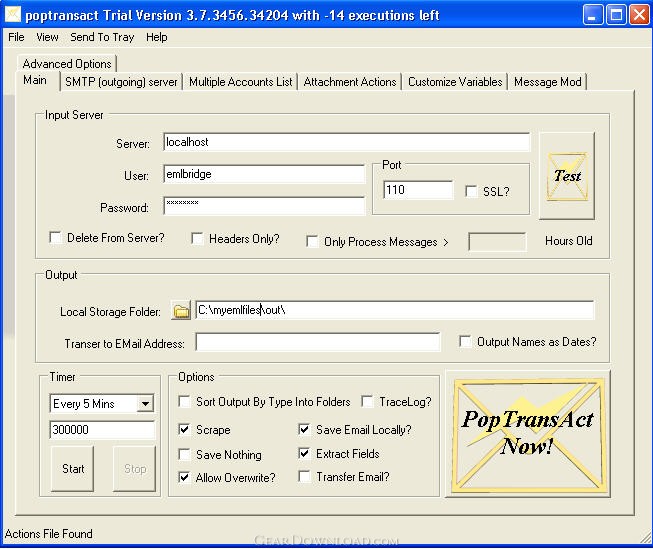This screenshot has width=653, height=549.
Task: Click the Actions File Found status text
Action: click(x=49, y=534)
